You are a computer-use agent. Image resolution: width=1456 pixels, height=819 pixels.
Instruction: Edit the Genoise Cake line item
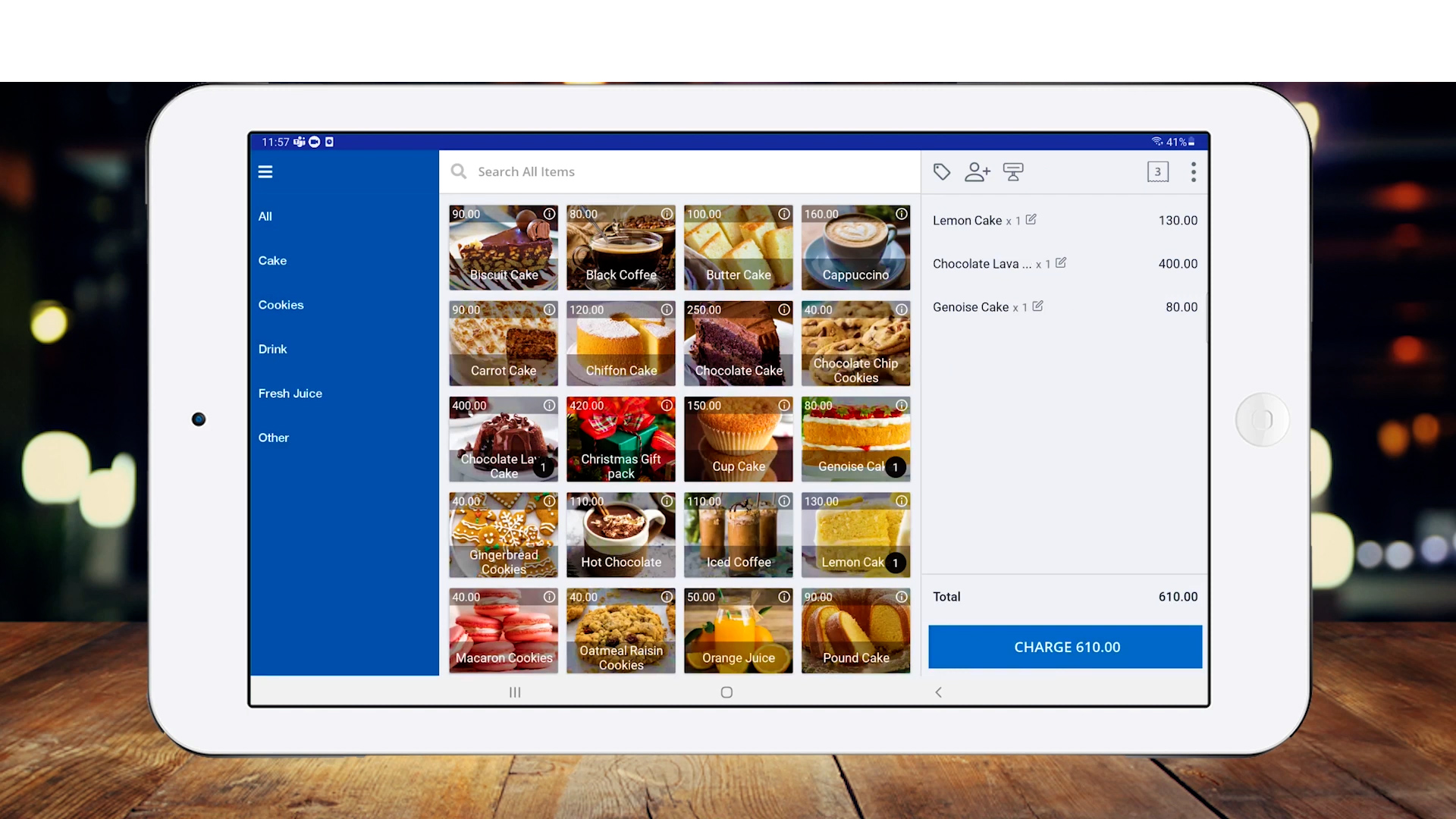pos(1038,306)
